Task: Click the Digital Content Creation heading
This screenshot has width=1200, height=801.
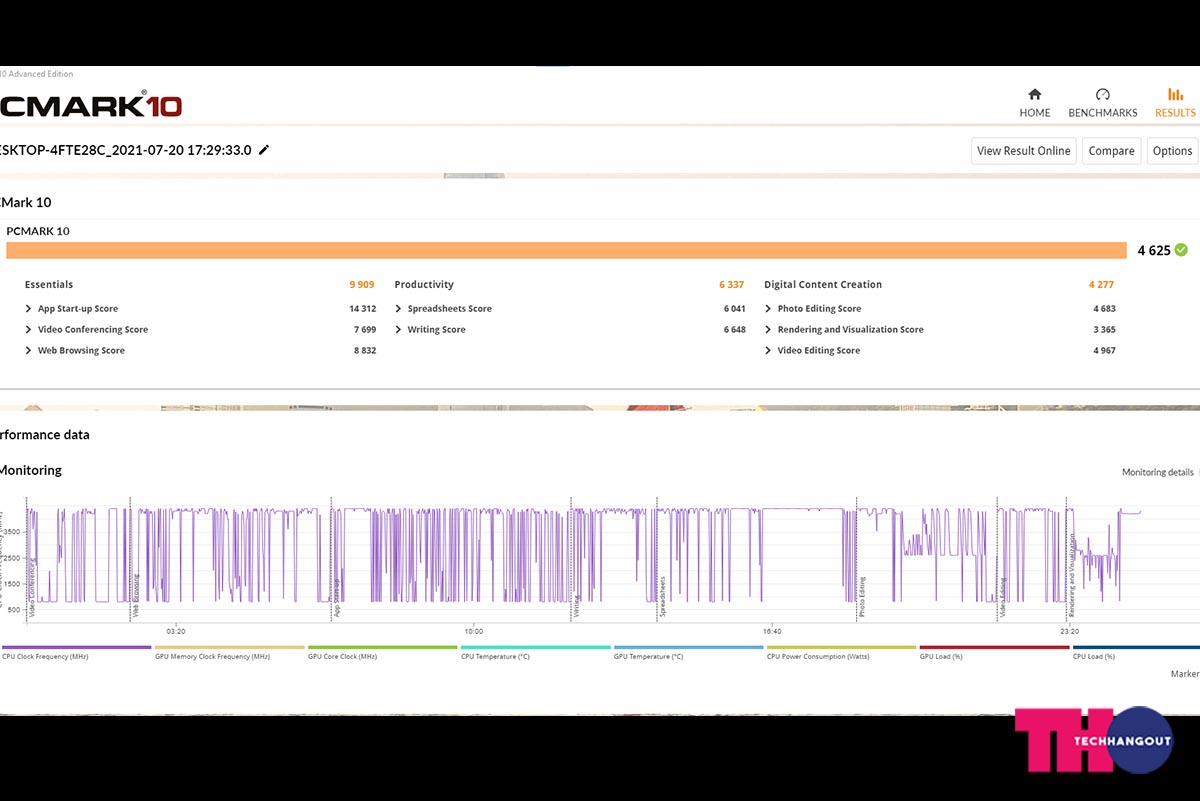Action: click(x=823, y=285)
